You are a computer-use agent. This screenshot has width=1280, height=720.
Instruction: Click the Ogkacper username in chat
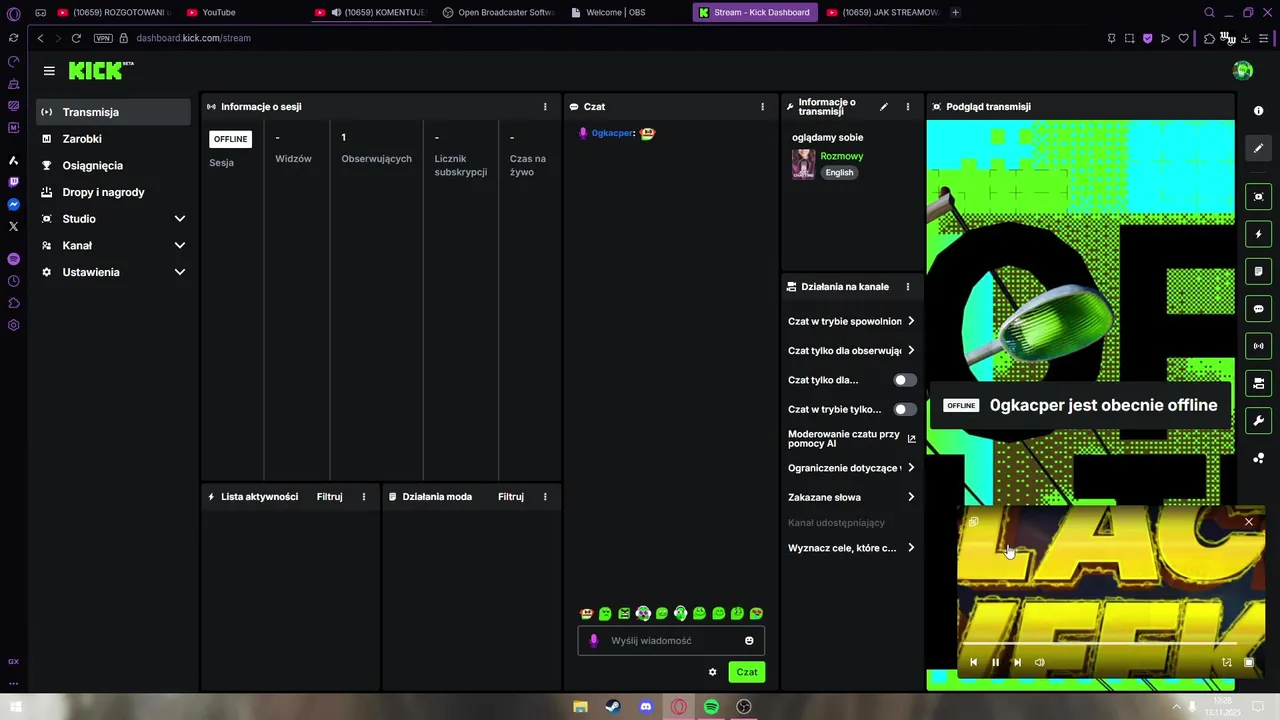pyautogui.click(x=612, y=133)
